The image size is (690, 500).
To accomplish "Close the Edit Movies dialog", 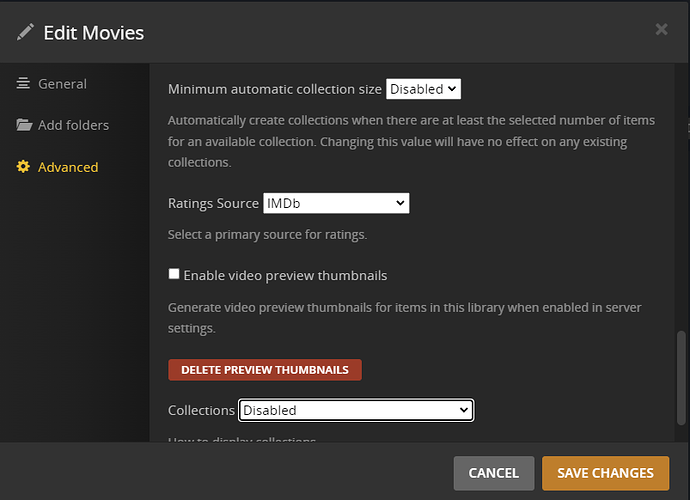I will tap(661, 29).
